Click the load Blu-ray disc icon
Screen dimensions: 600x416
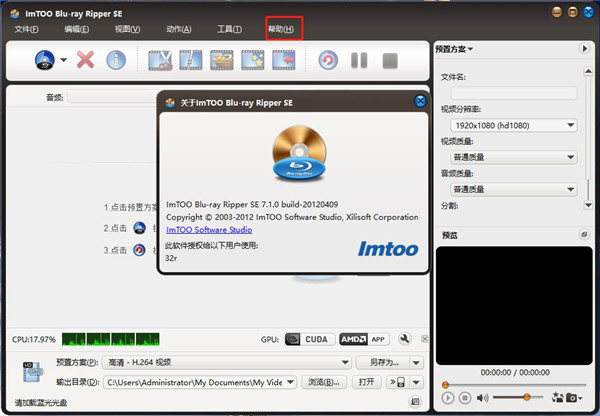[45, 60]
